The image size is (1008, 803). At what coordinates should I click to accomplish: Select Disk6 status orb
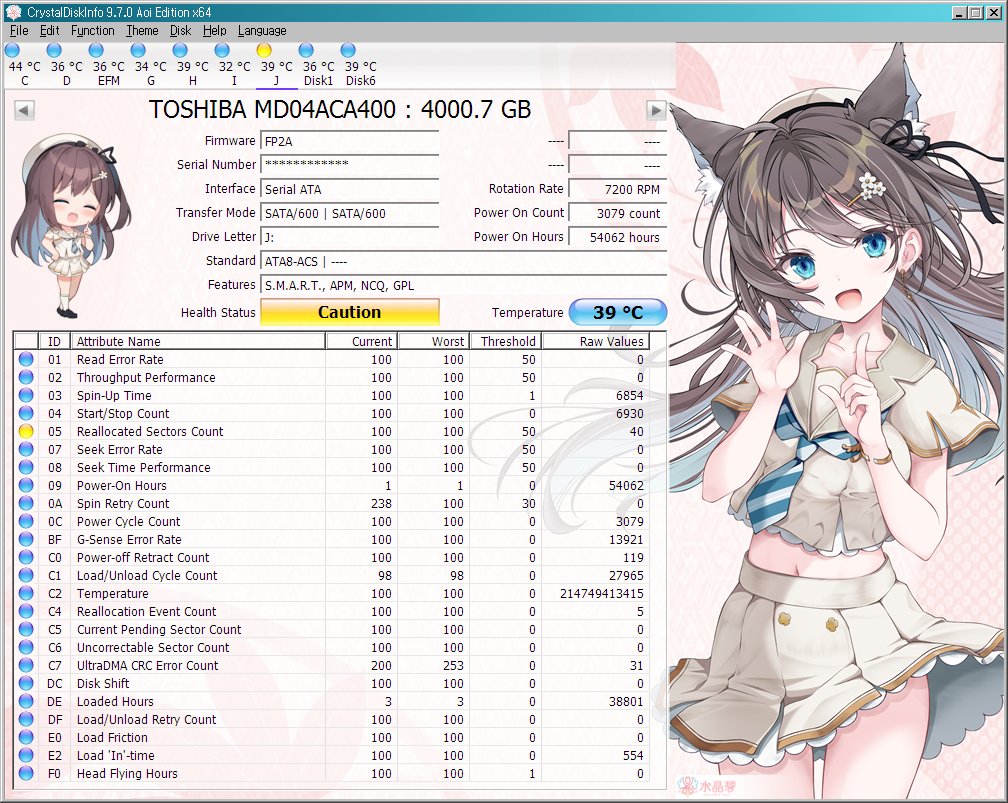pos(348,50)
